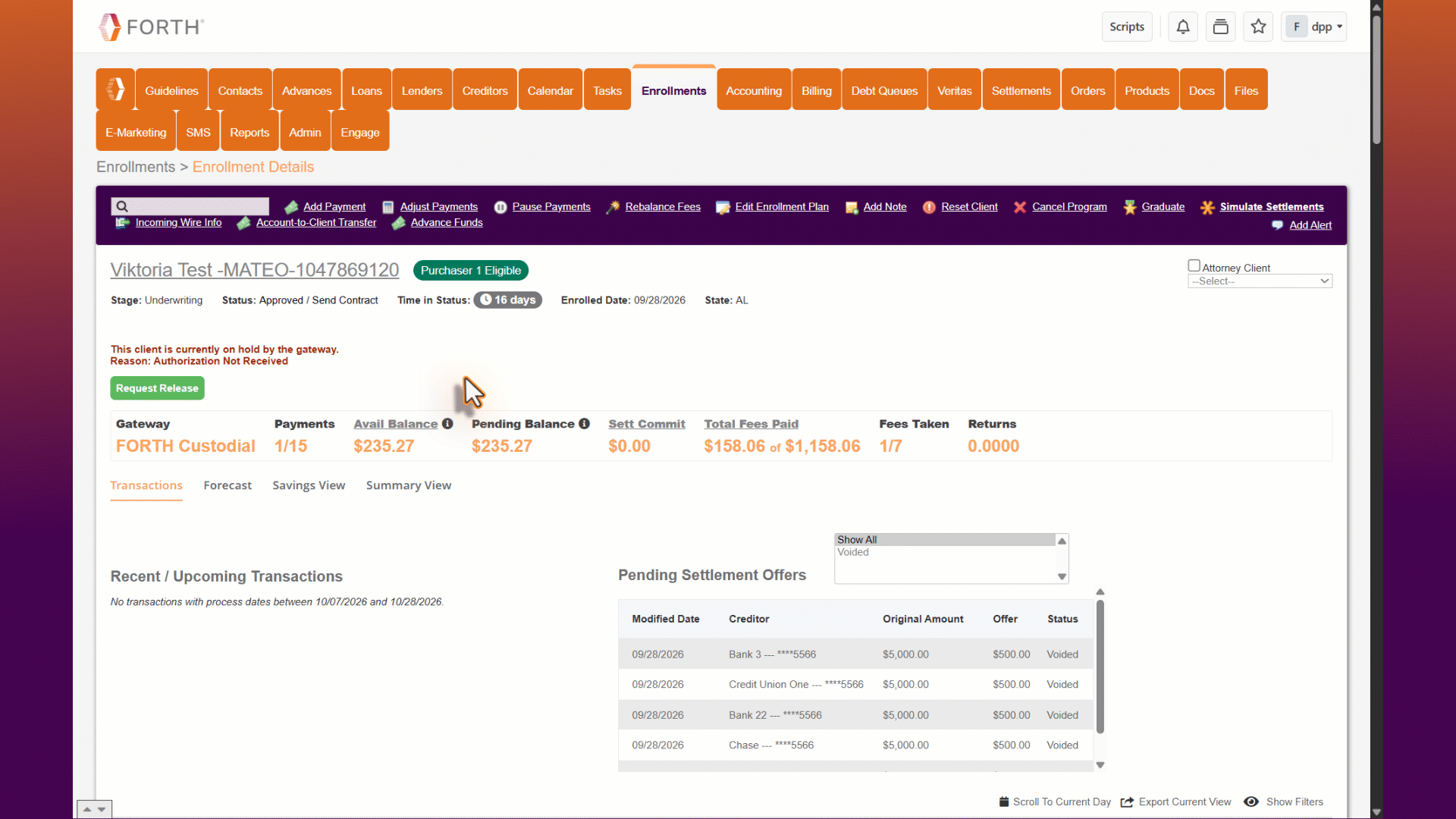This screenshot has width=1456, height=819.
Task: Toggle the Attorney Client checkbox
Action: (x=1194, y=266)
